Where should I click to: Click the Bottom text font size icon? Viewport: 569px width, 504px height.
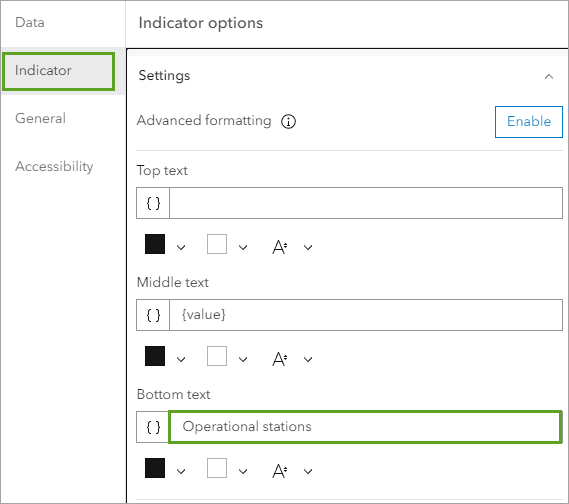pos(280,471)
